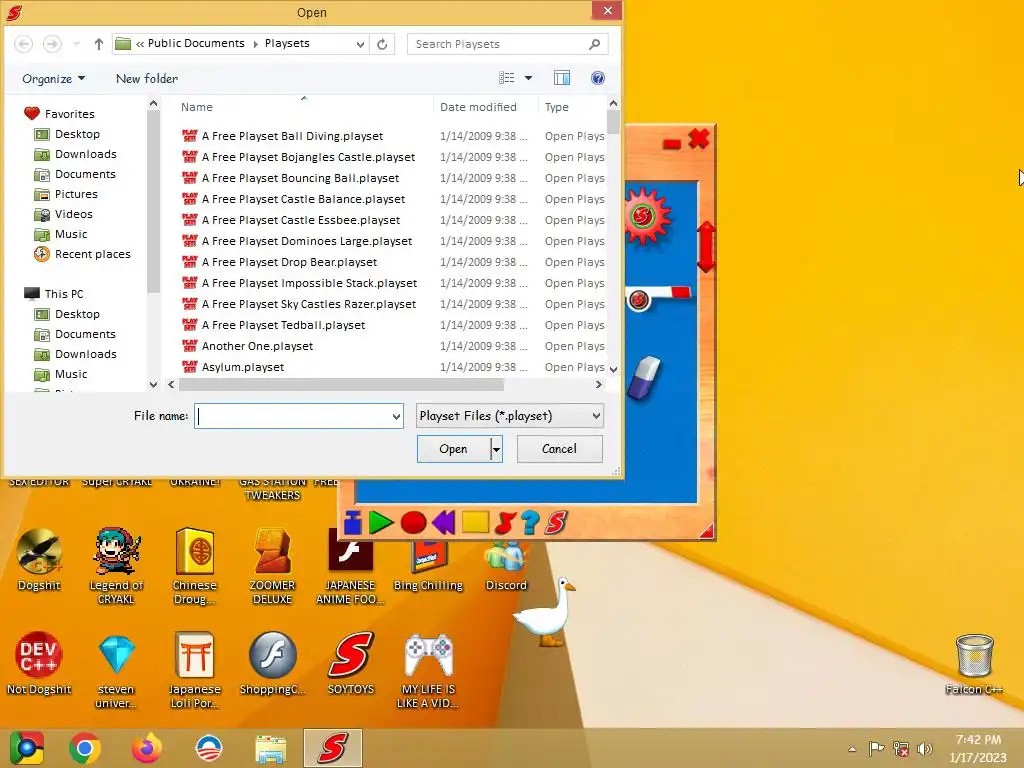The image size is (1024, 768).
Task: Open Chrome from the taskbar
Action: [x=85, y=748]
